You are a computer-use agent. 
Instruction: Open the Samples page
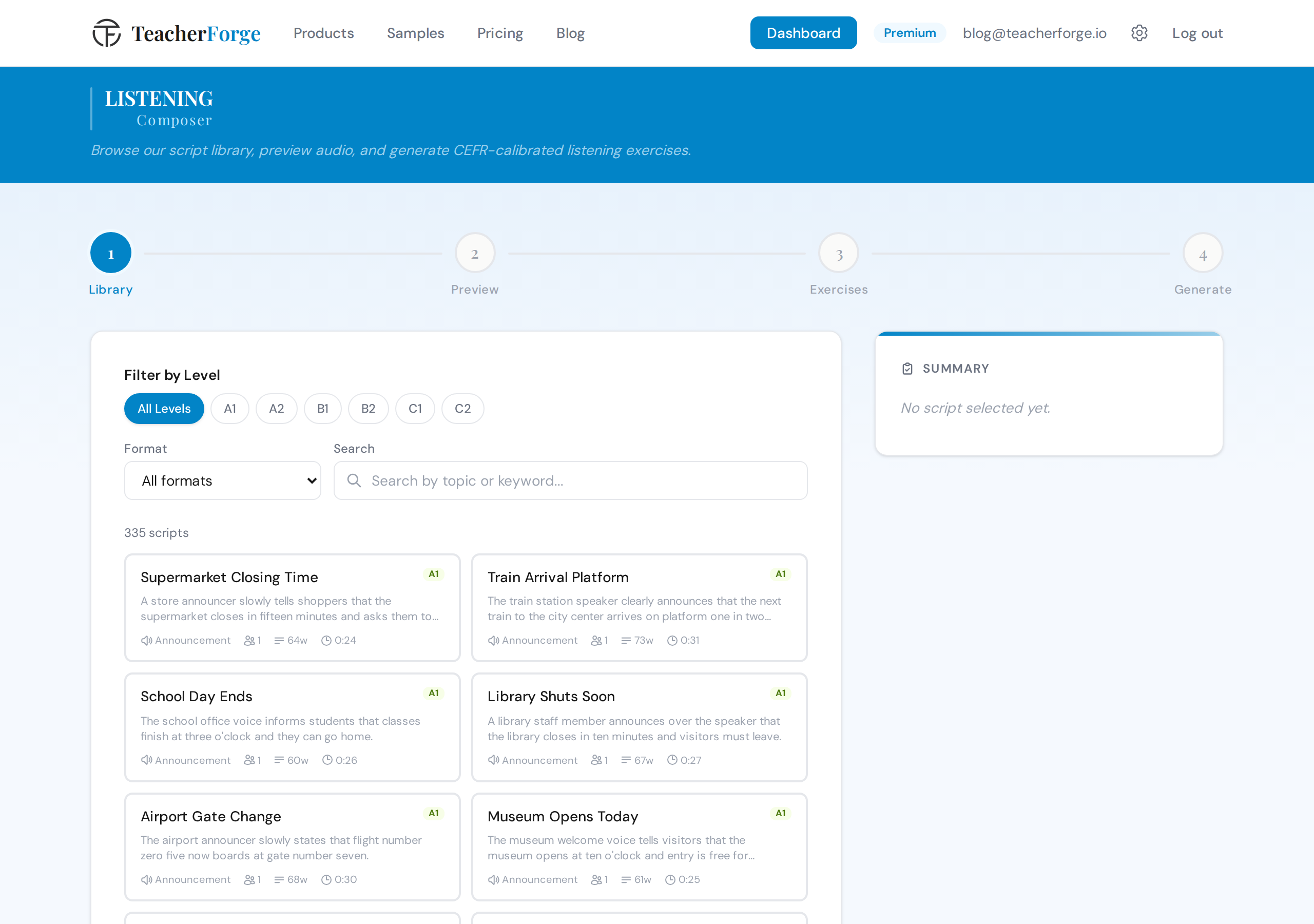(415, 33)
